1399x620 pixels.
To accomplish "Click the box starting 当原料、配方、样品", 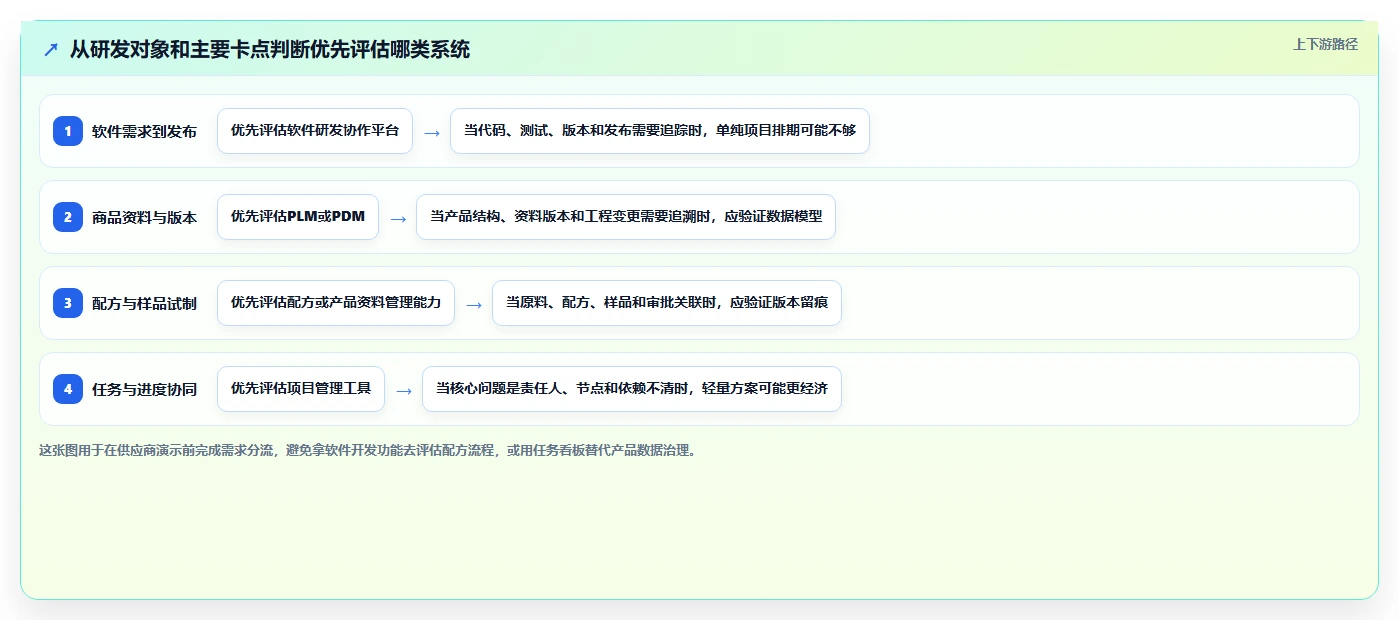I will (667, 303).
